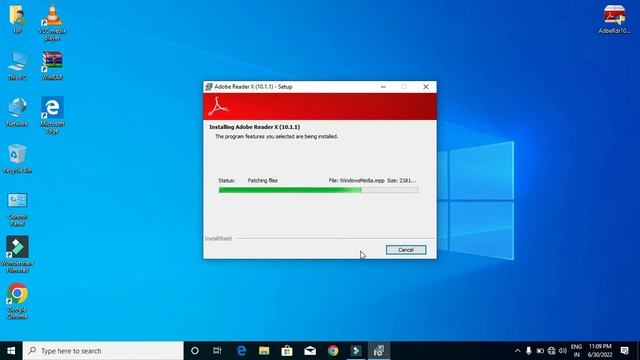Select the Network desktop icon
640x360 pixels.
pos(17,112)
